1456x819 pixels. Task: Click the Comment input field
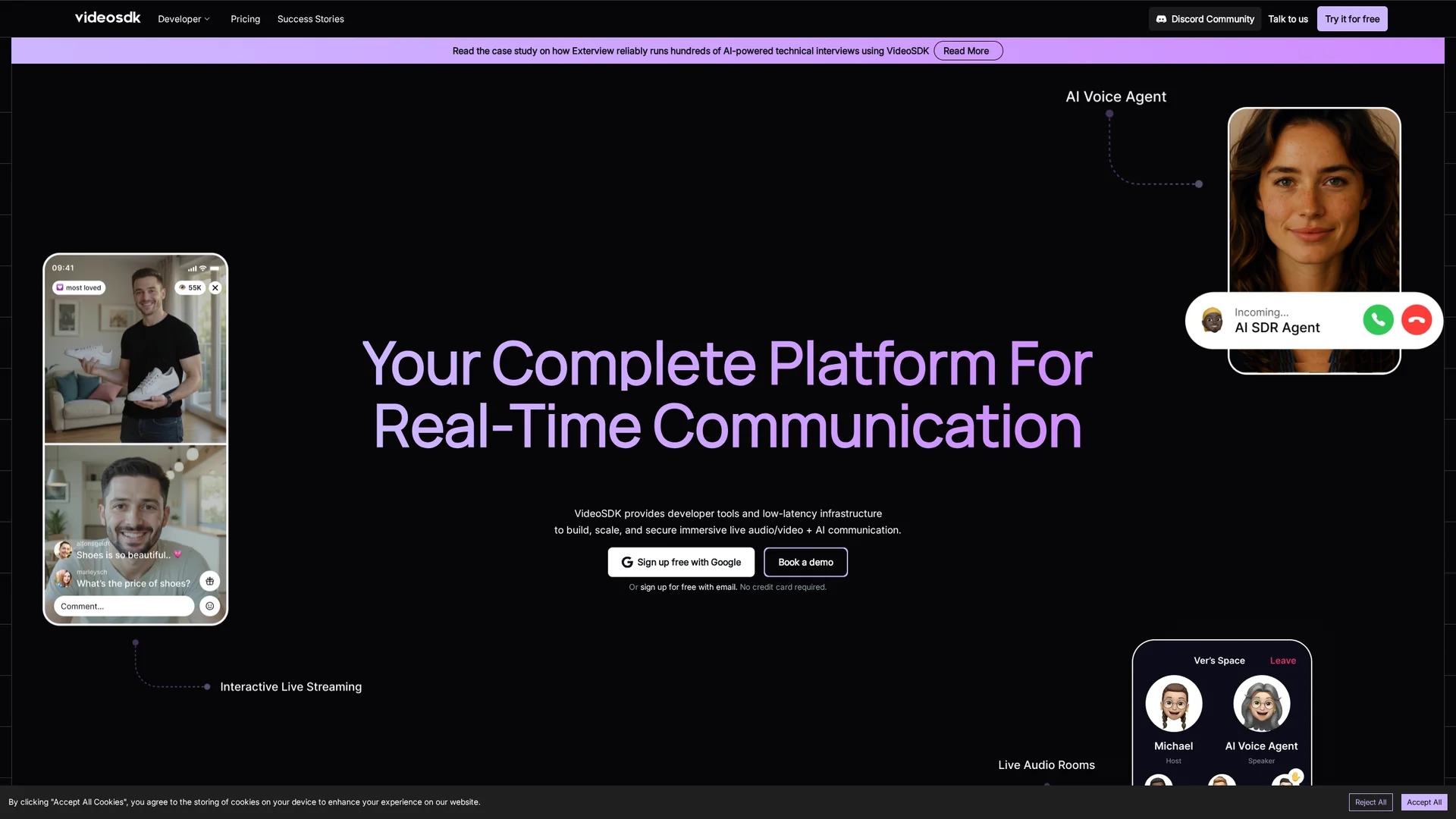coord(124,606)
